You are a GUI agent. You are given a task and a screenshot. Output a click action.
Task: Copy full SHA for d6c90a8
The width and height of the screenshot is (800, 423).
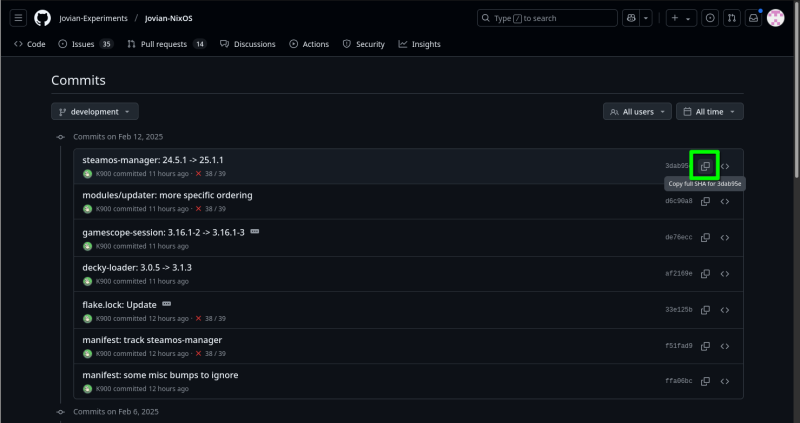(x=705, y=202)
